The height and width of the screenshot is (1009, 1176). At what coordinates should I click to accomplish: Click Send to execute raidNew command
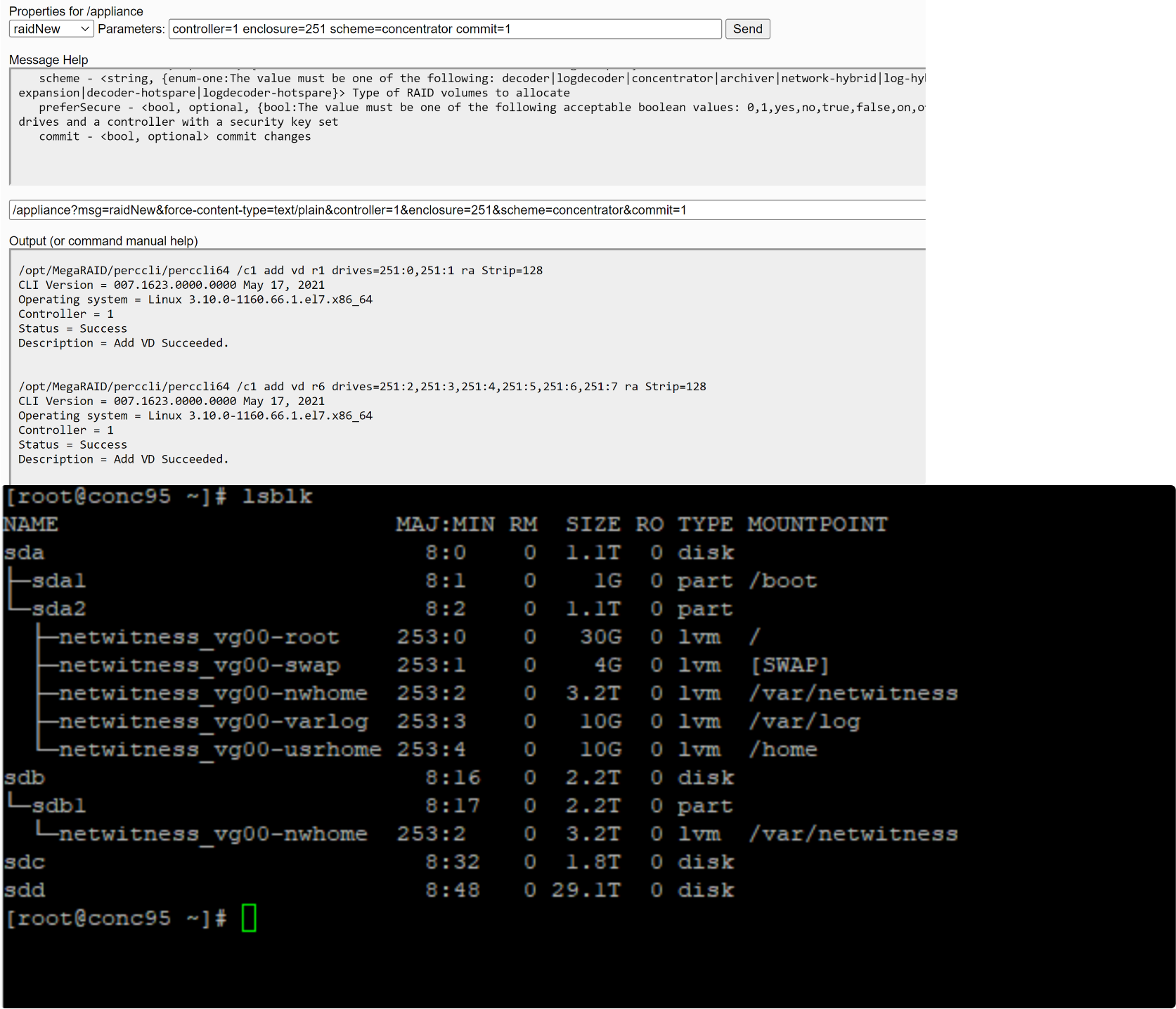pyautogui.click(x=747, y=29)
